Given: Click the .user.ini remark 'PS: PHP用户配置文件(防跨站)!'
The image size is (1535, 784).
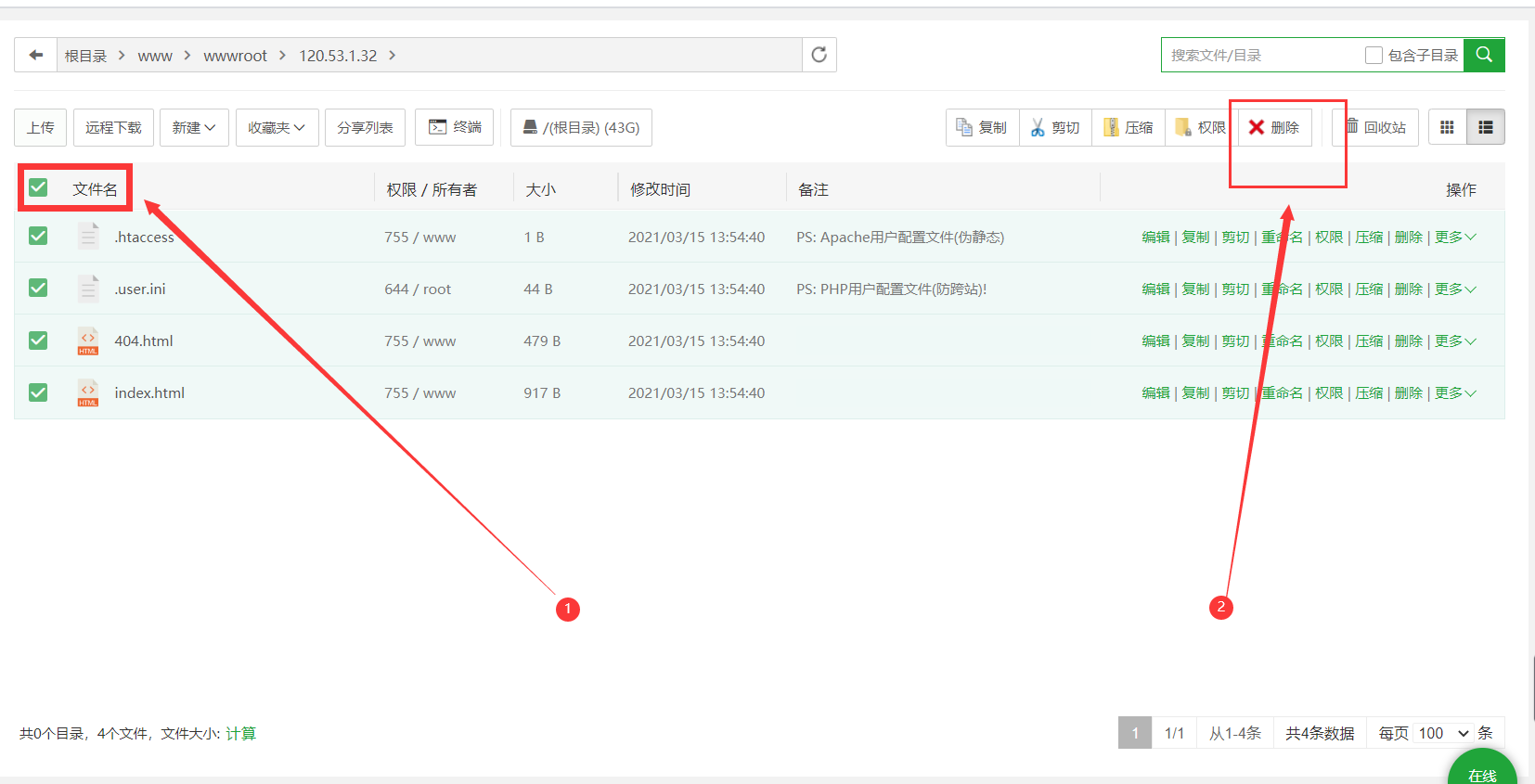Looking at the screenshot, I should coord(891,289).
